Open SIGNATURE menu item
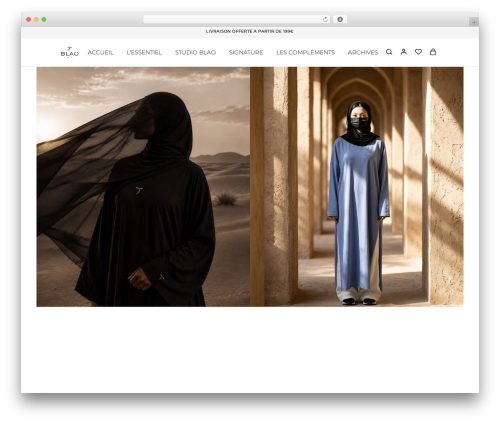This screenshot has height=423, width=500. tap(246, 52)
